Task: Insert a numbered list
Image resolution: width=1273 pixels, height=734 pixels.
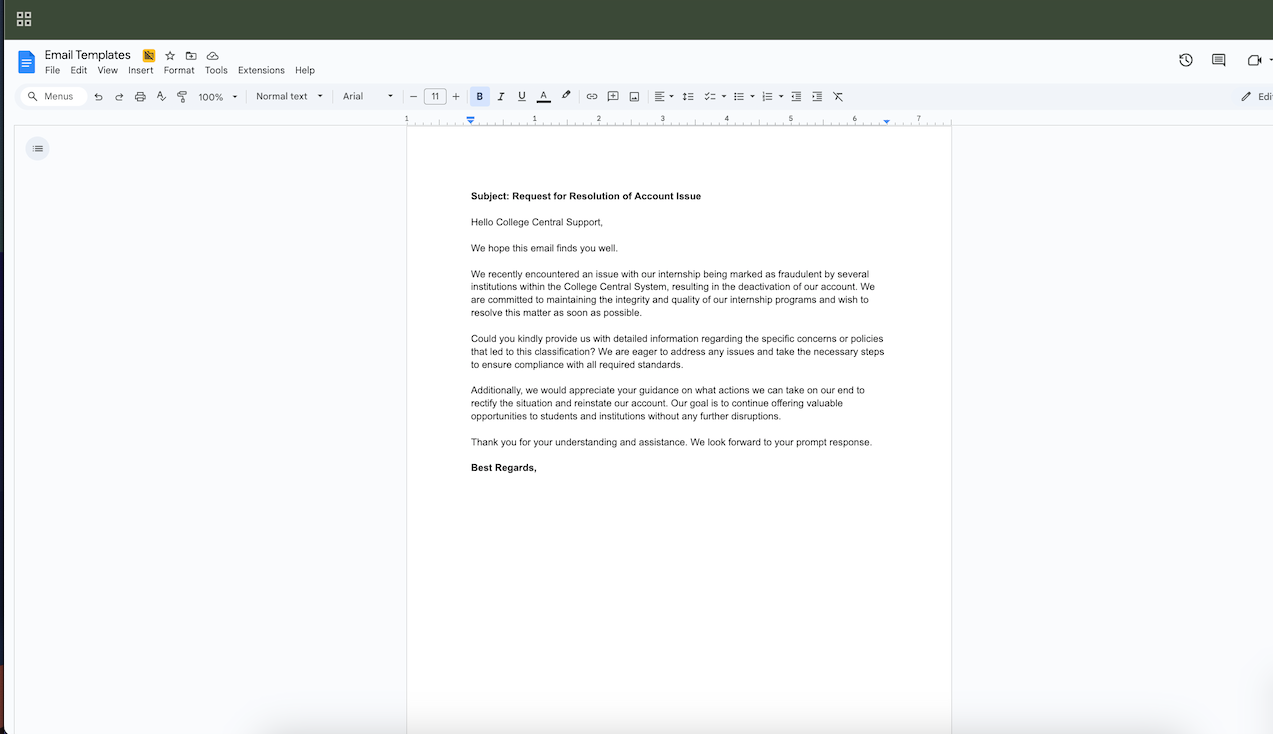Action: click(767, 97)
